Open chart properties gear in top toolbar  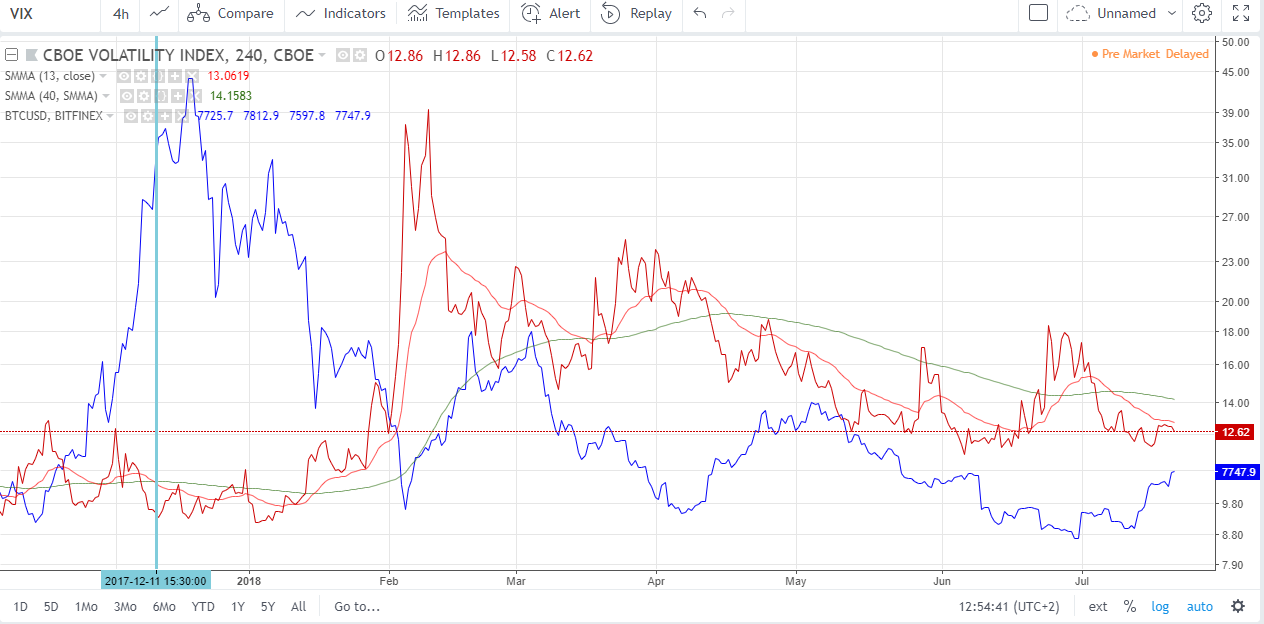tap(1202, 13)
